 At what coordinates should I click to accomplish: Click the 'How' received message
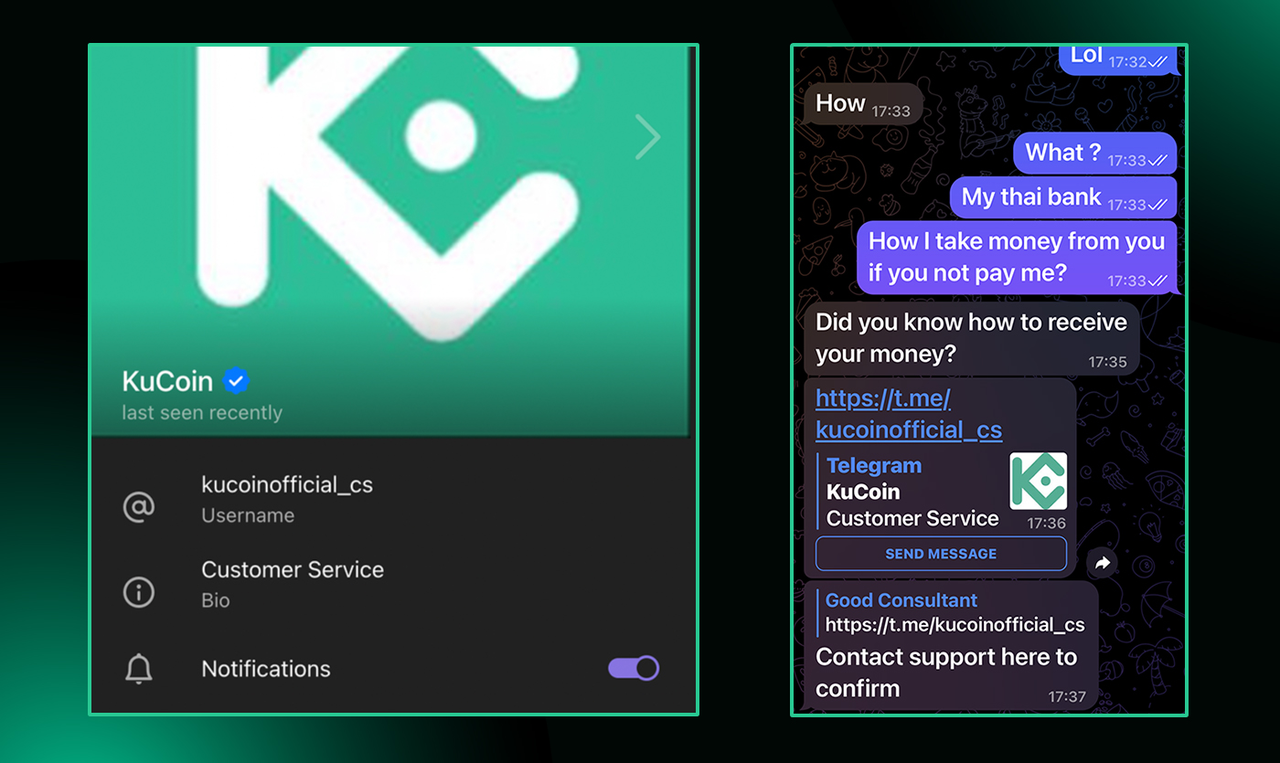coord(863,104)
